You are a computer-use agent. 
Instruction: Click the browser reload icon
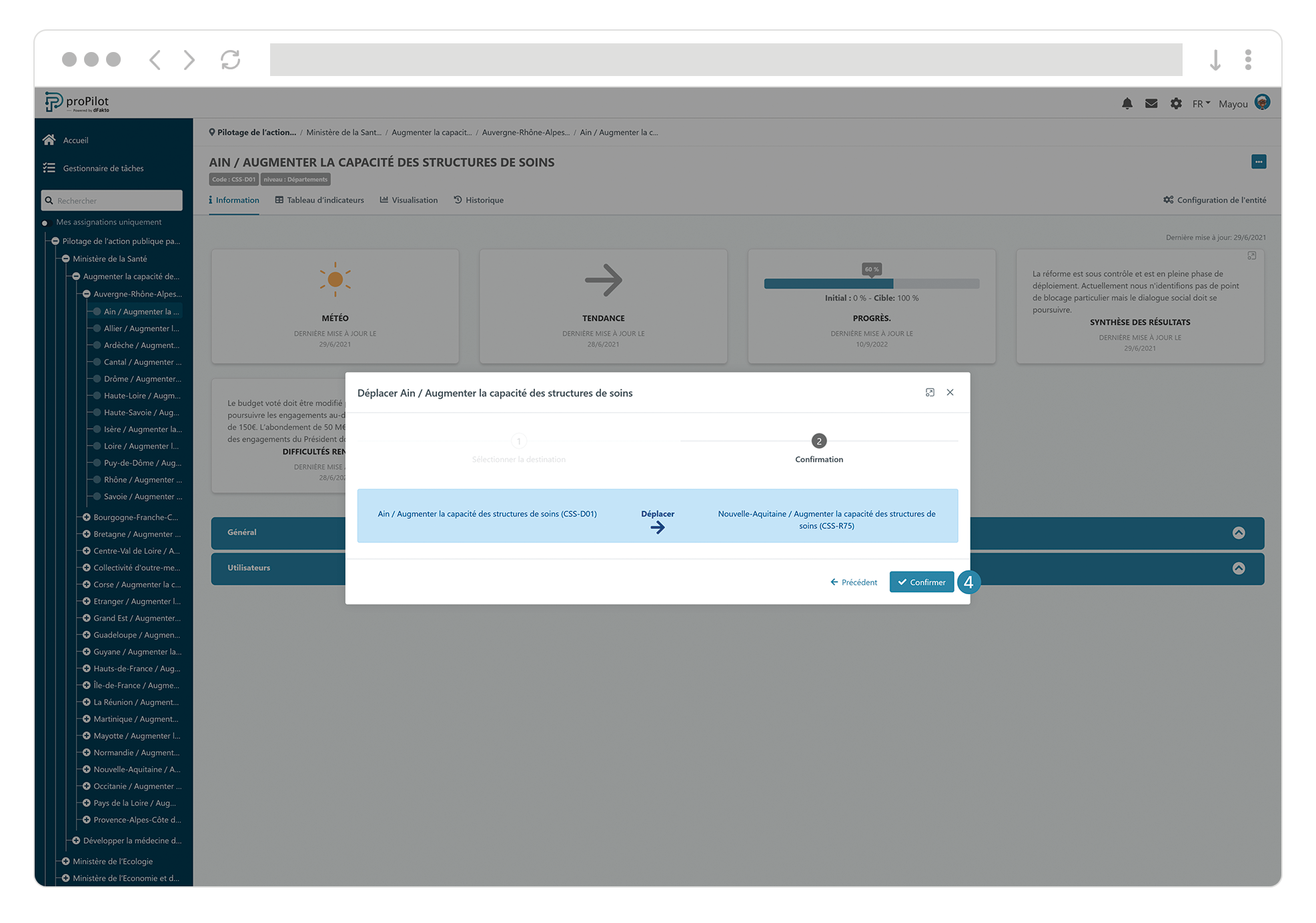pyautogui.click(x=230, y=60)
